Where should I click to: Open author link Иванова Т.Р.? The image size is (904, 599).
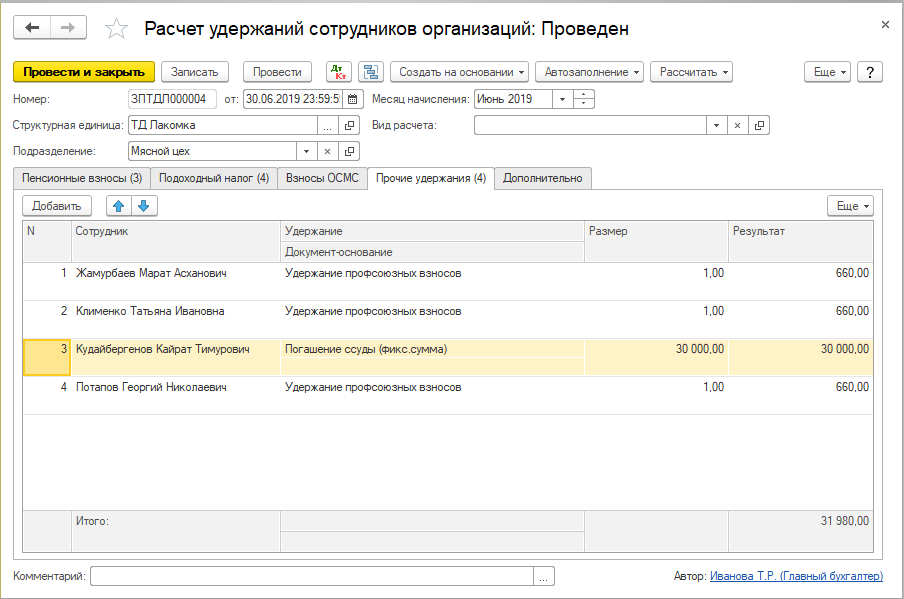click(x=796, y=576)
